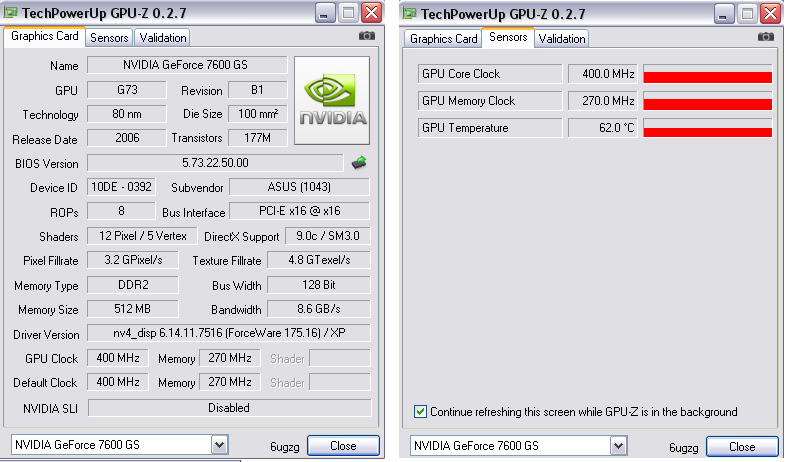Image resolution: width=800 pixels, height=462 pixels.
Task: Click the Driver Version field
Action: 229,333
